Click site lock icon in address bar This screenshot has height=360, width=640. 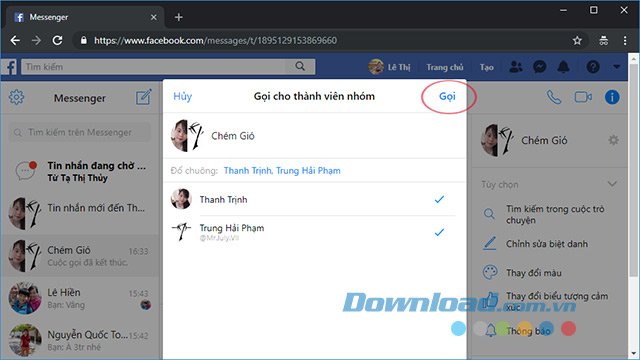[x=84, y=40]
